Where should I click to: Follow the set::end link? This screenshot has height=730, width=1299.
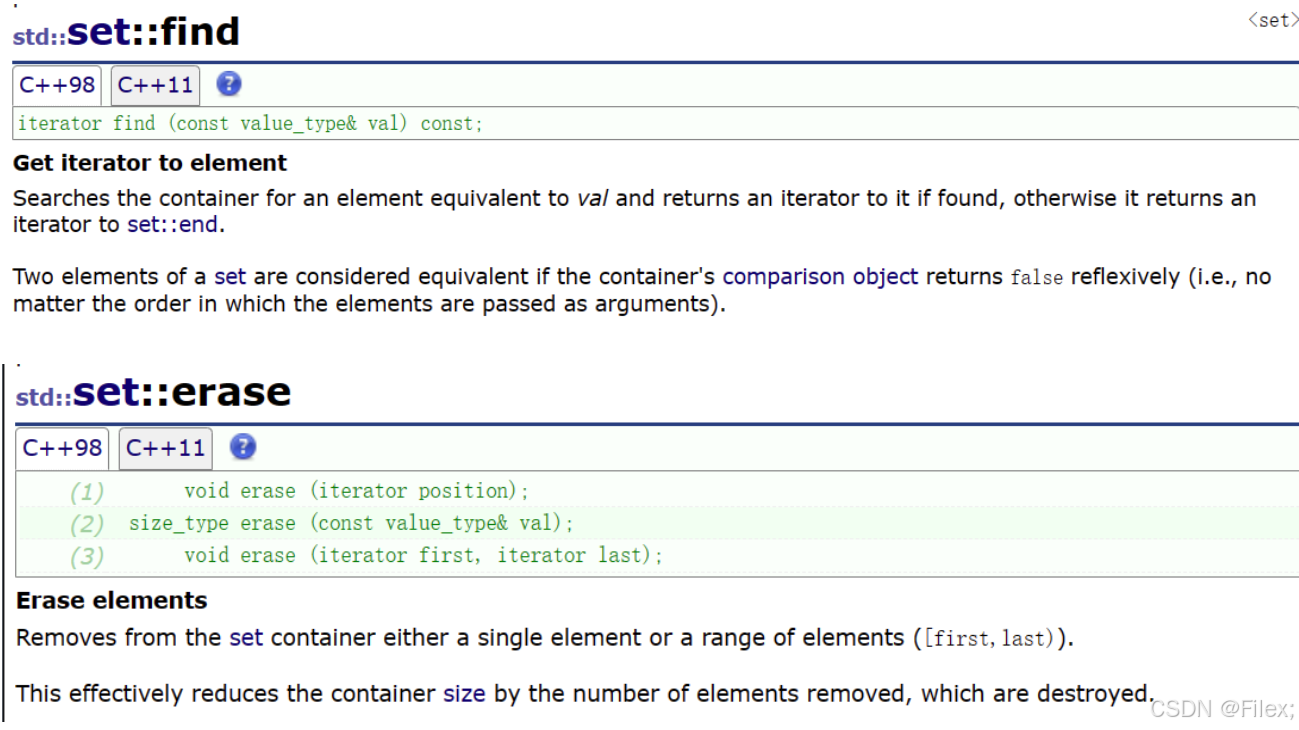point(172,224)
